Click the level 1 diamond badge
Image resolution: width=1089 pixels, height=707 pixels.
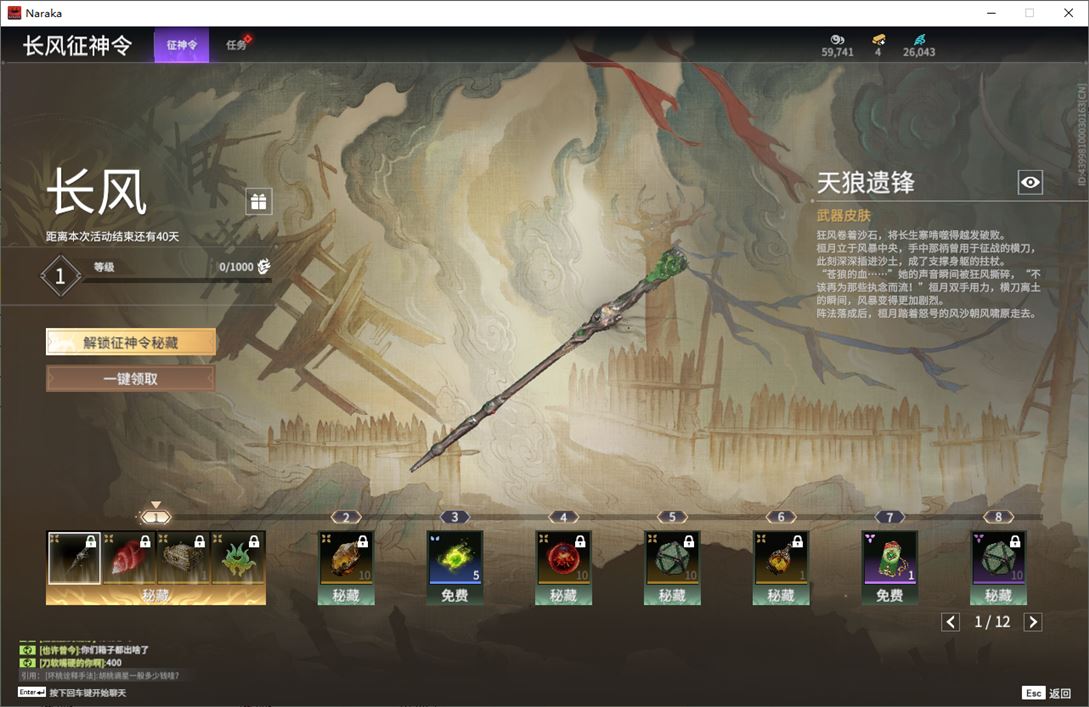coord(60,276)
